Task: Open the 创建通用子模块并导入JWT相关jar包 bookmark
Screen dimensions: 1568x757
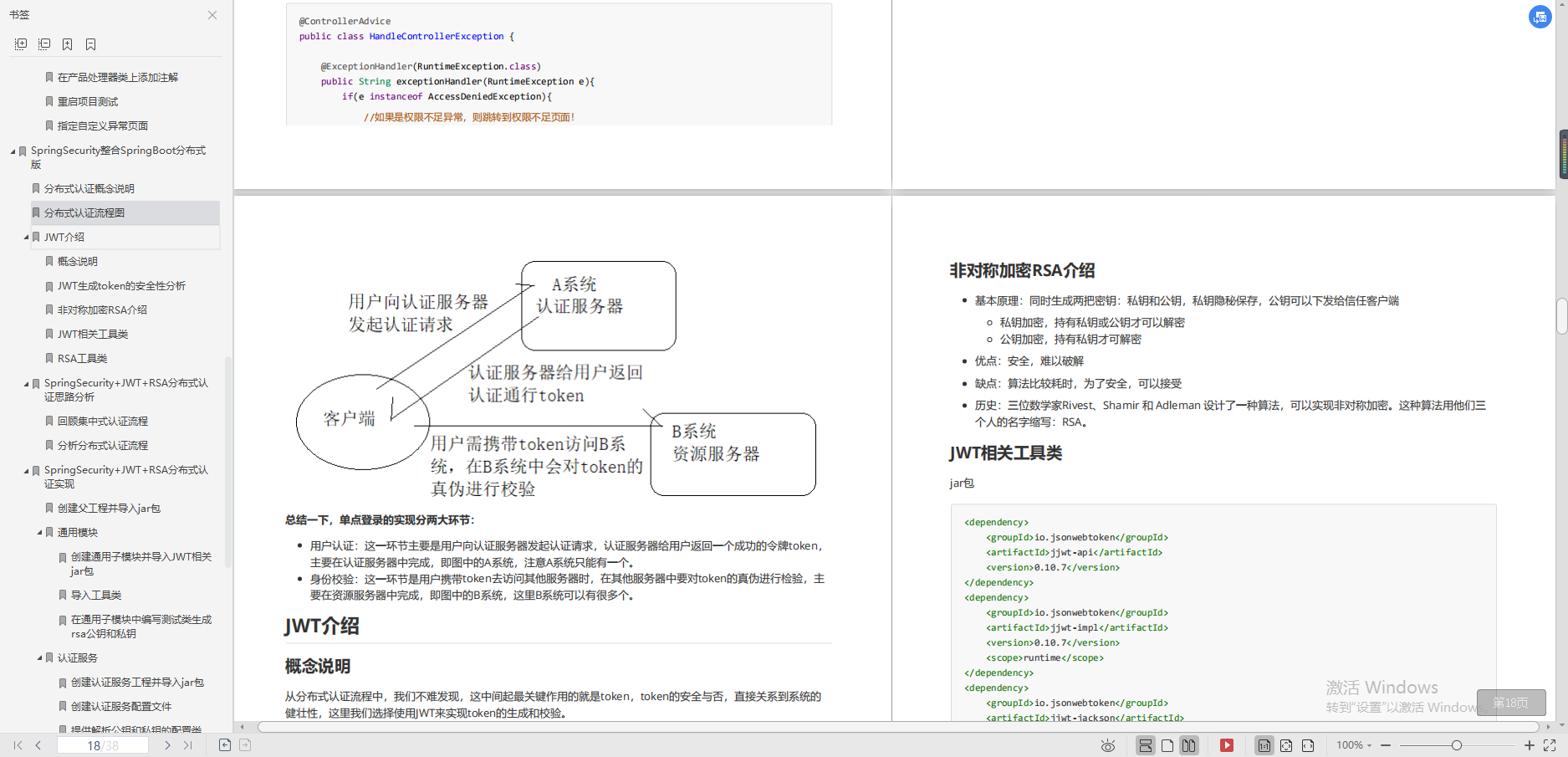Action: [x=140, y=564]
